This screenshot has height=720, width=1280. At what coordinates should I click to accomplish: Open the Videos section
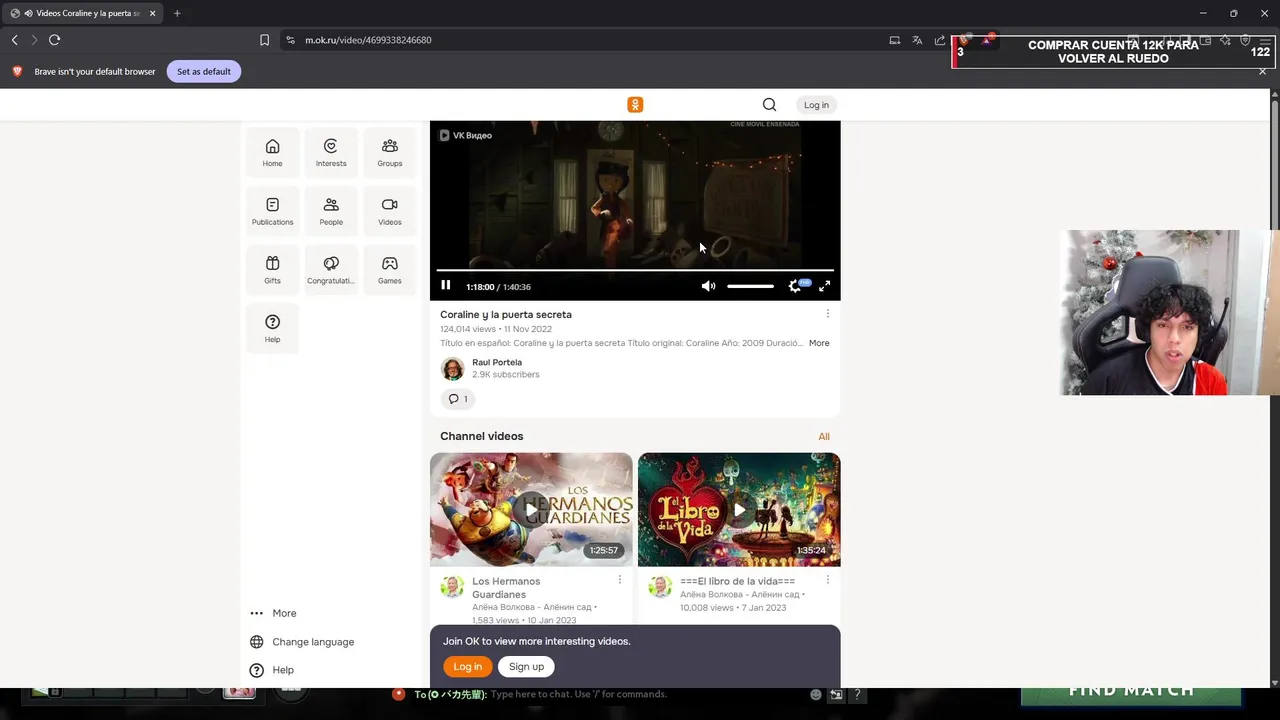point(390,212)
